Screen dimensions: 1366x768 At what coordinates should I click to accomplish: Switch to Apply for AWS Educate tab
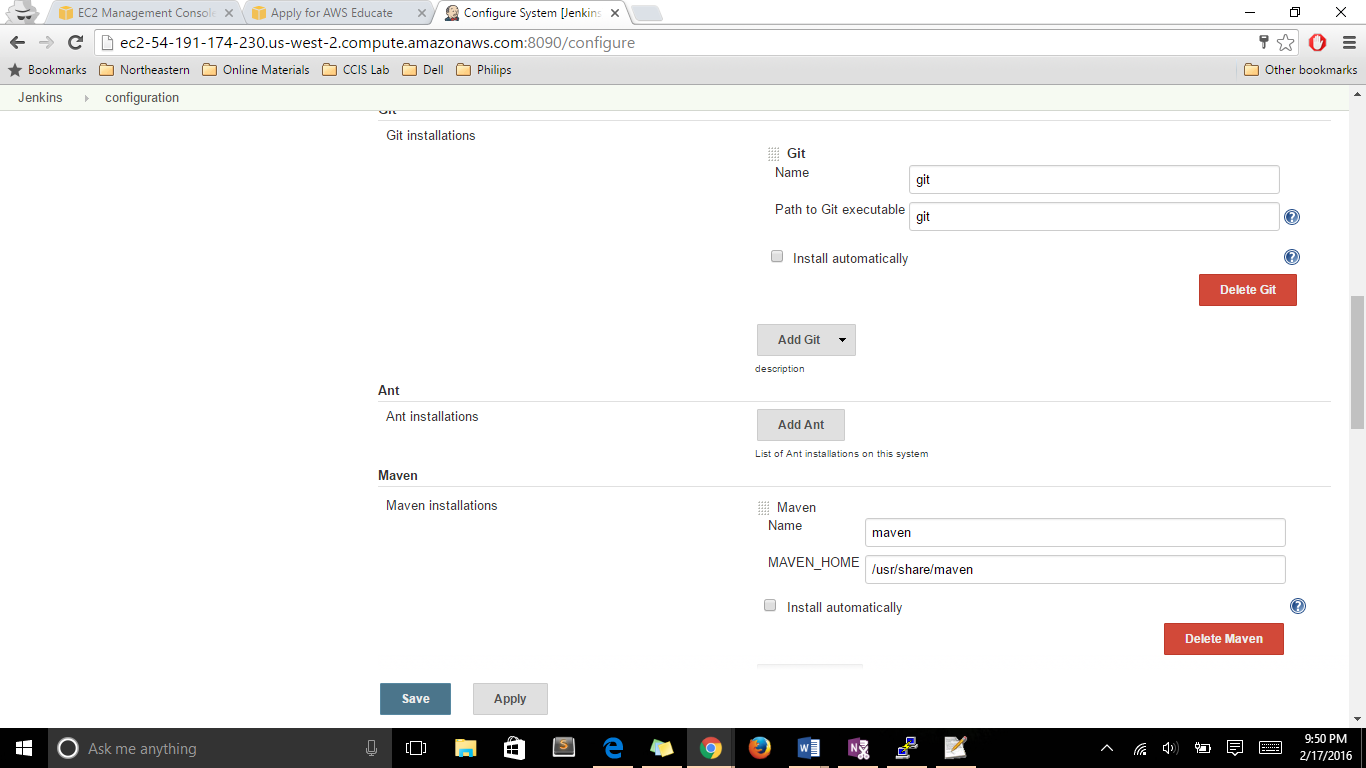click(x=331, y=13)
